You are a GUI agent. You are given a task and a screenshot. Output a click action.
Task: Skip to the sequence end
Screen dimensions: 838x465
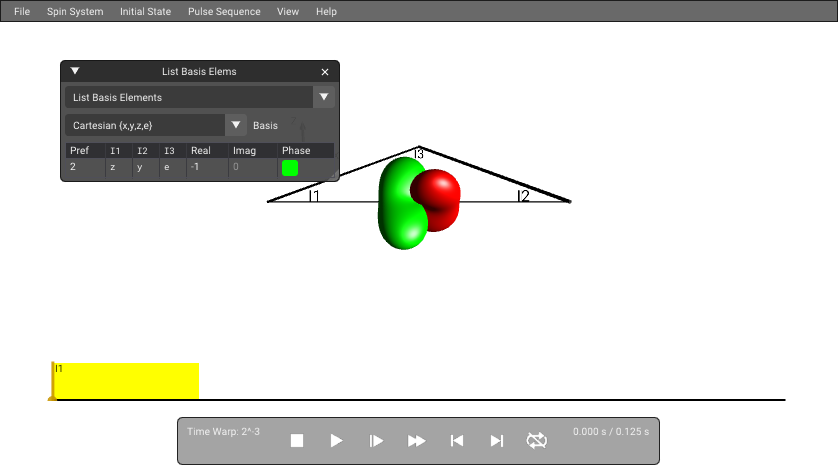click(x=496, y=440)
